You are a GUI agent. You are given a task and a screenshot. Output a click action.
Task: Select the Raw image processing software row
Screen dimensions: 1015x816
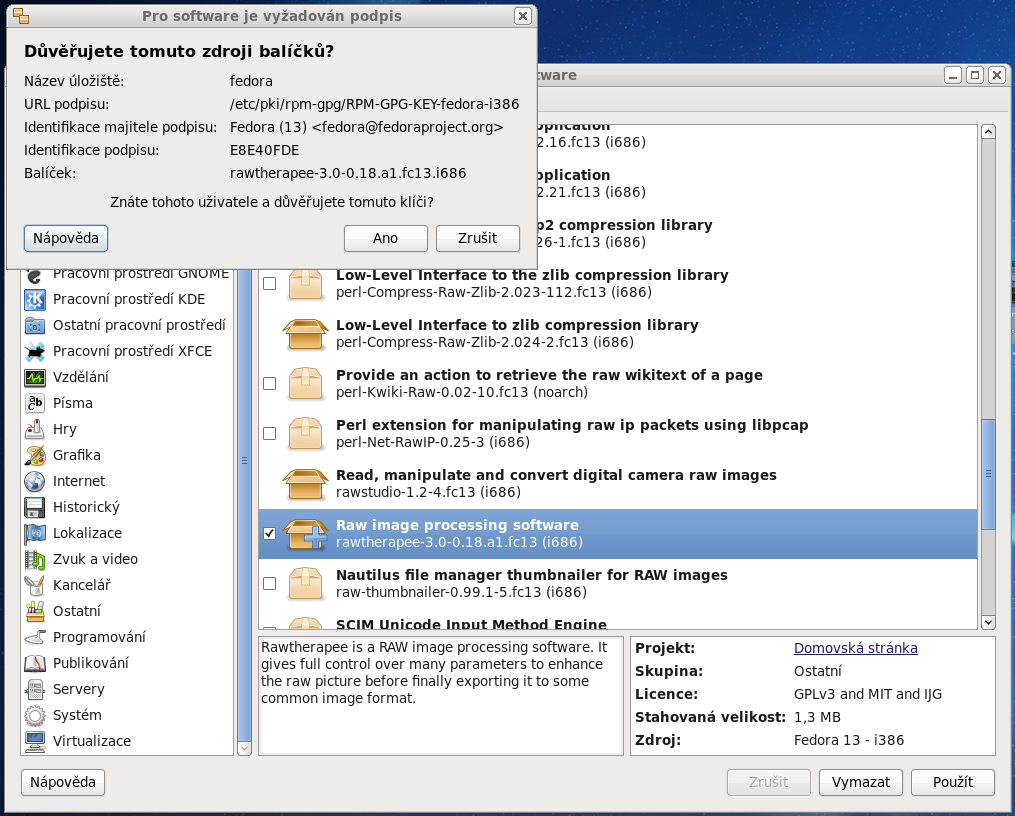point(618,534)
